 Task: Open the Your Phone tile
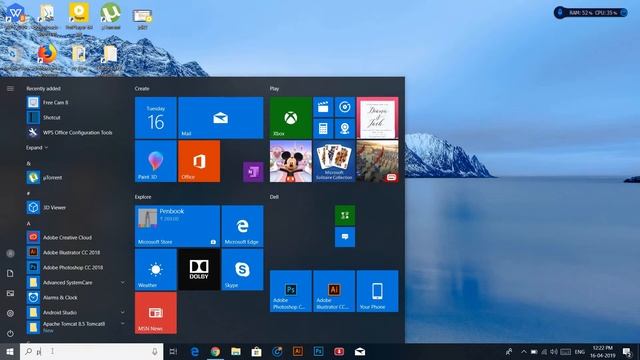click(378, 291)
